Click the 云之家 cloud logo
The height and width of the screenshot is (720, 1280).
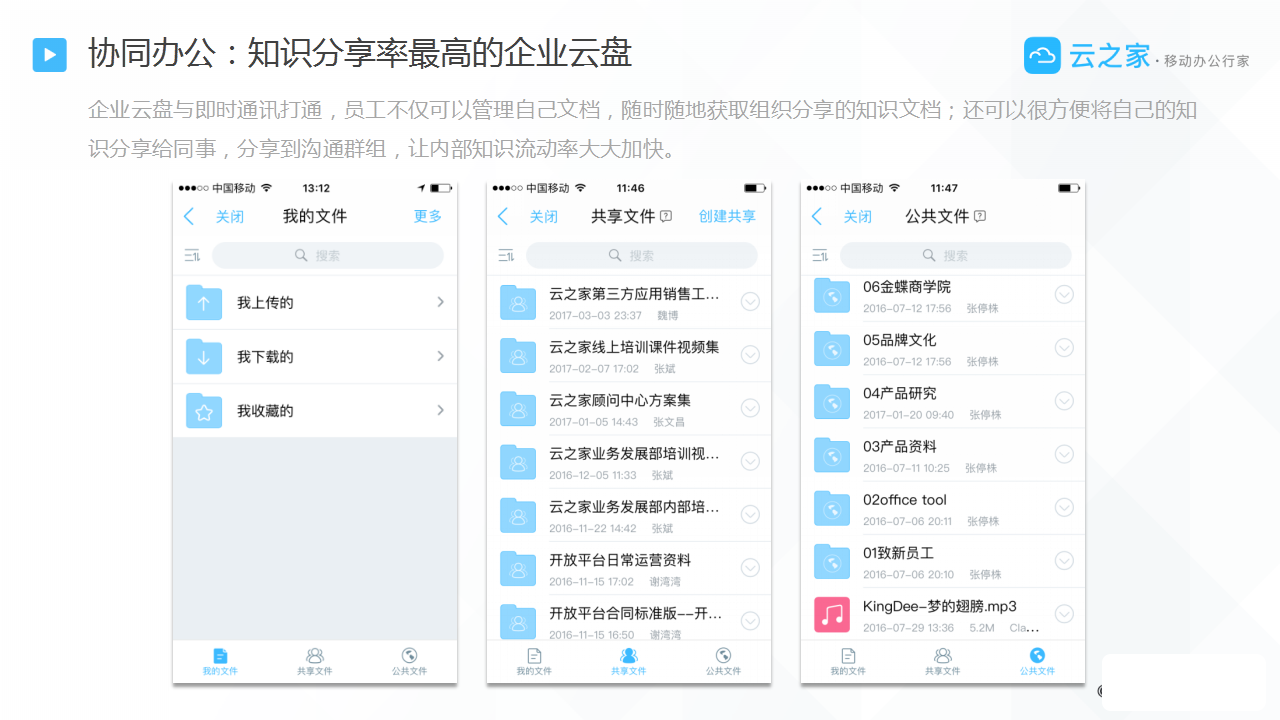click(x=1042, y=56)
